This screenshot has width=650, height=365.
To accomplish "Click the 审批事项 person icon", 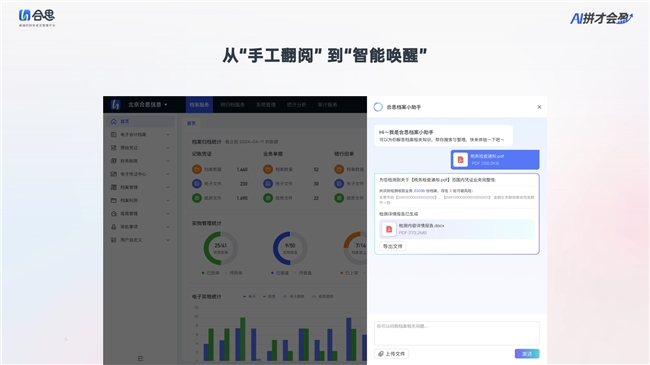I will [x=114, y=227].
